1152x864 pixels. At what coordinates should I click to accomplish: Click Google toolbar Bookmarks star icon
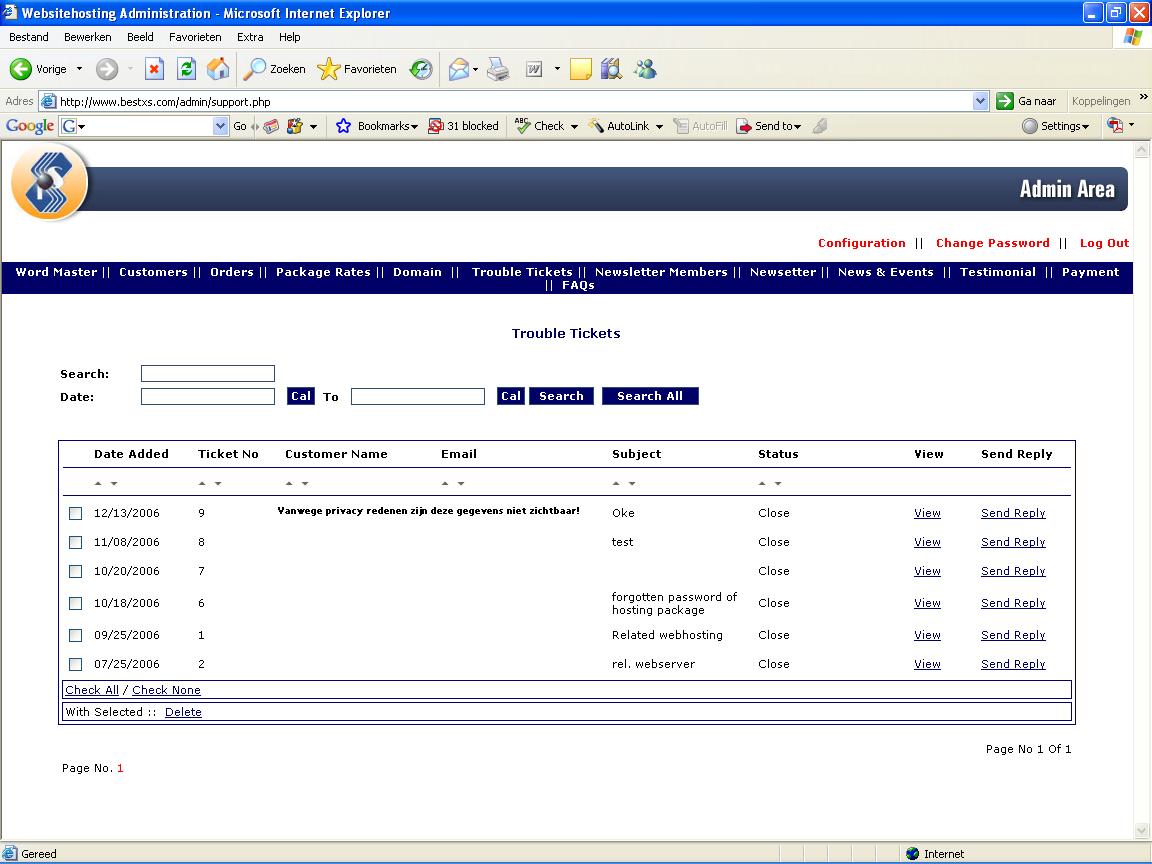[x=343, y=126]
